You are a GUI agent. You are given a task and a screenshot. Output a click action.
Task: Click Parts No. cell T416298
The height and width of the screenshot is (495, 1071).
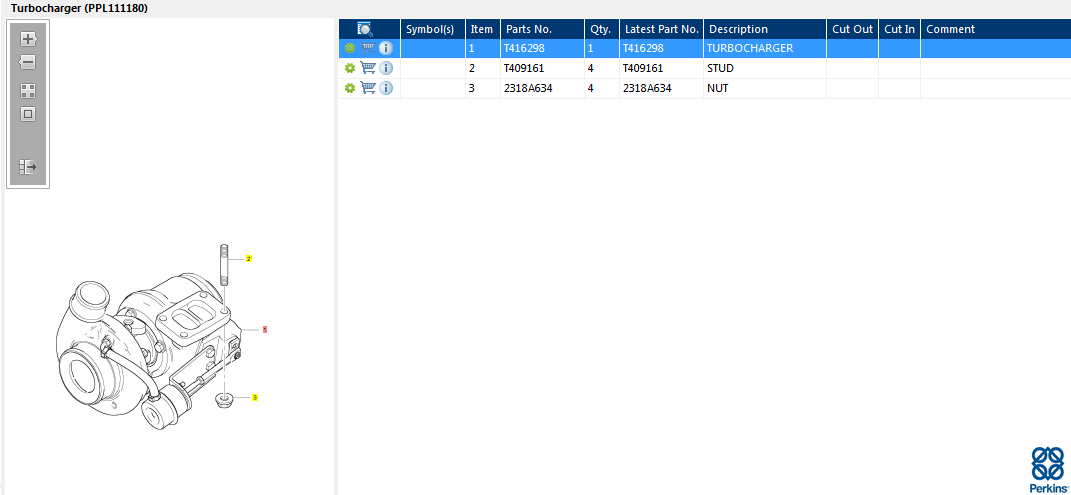(x=542, y=48)
